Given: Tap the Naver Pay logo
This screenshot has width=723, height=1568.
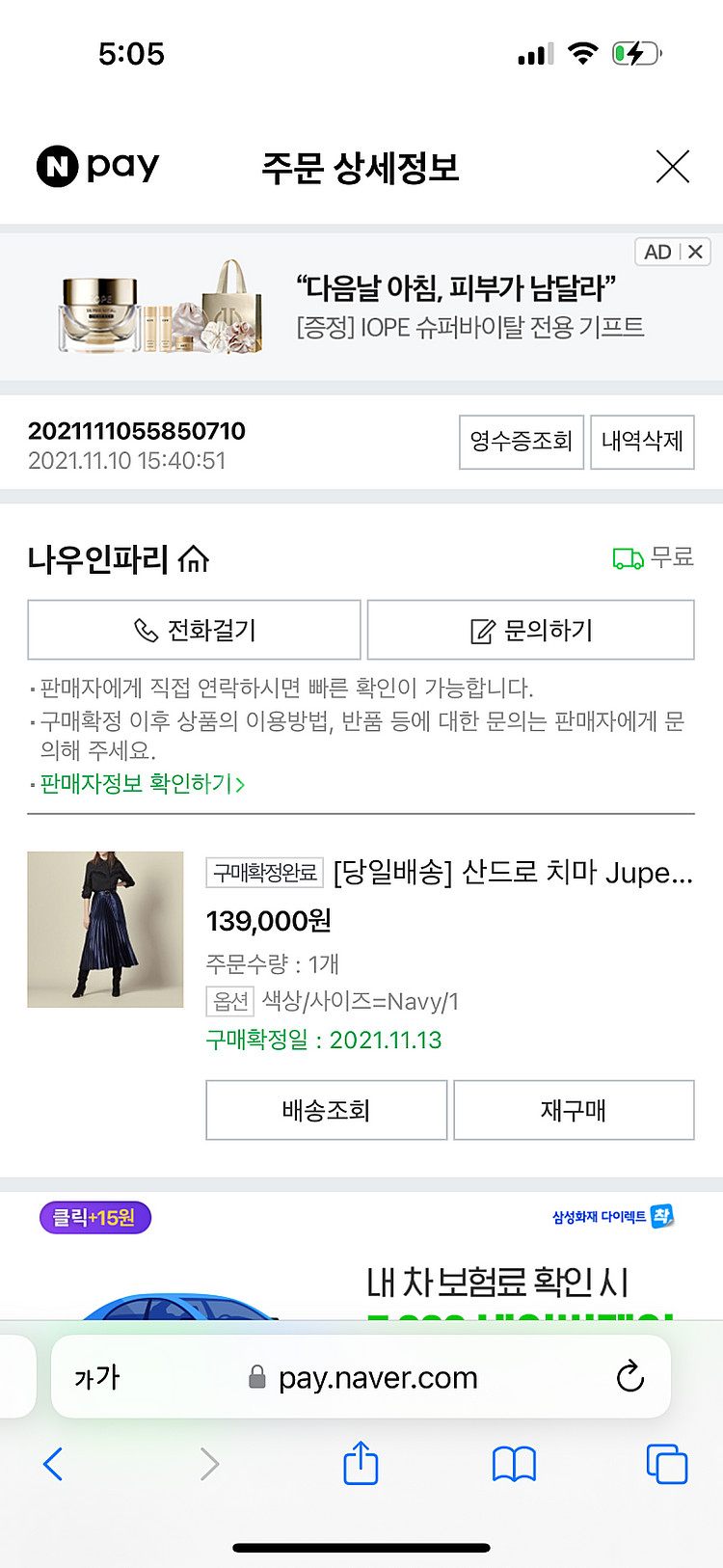Looking at the screenshot, I should [x=97, y=167].
